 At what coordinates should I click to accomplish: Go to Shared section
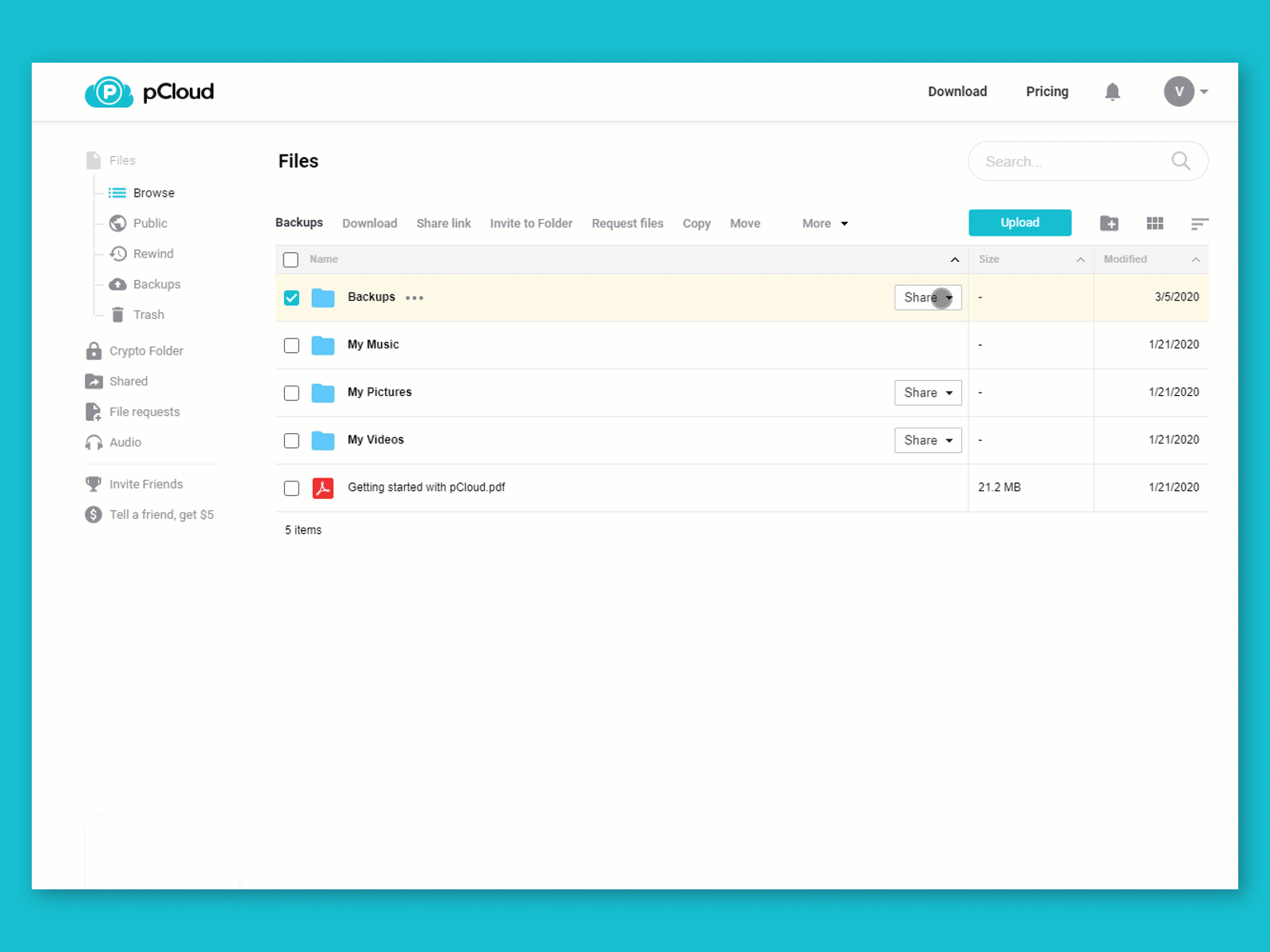129,382
